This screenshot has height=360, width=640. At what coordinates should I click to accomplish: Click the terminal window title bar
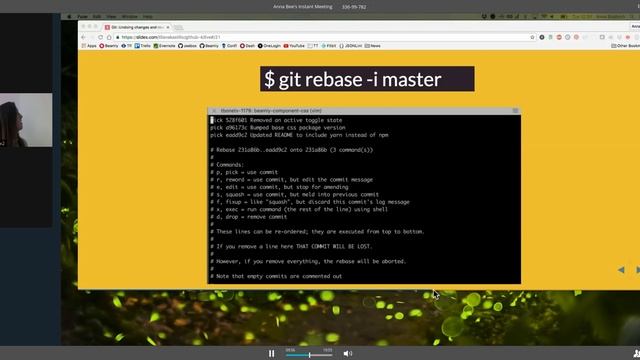pos(364,111)
